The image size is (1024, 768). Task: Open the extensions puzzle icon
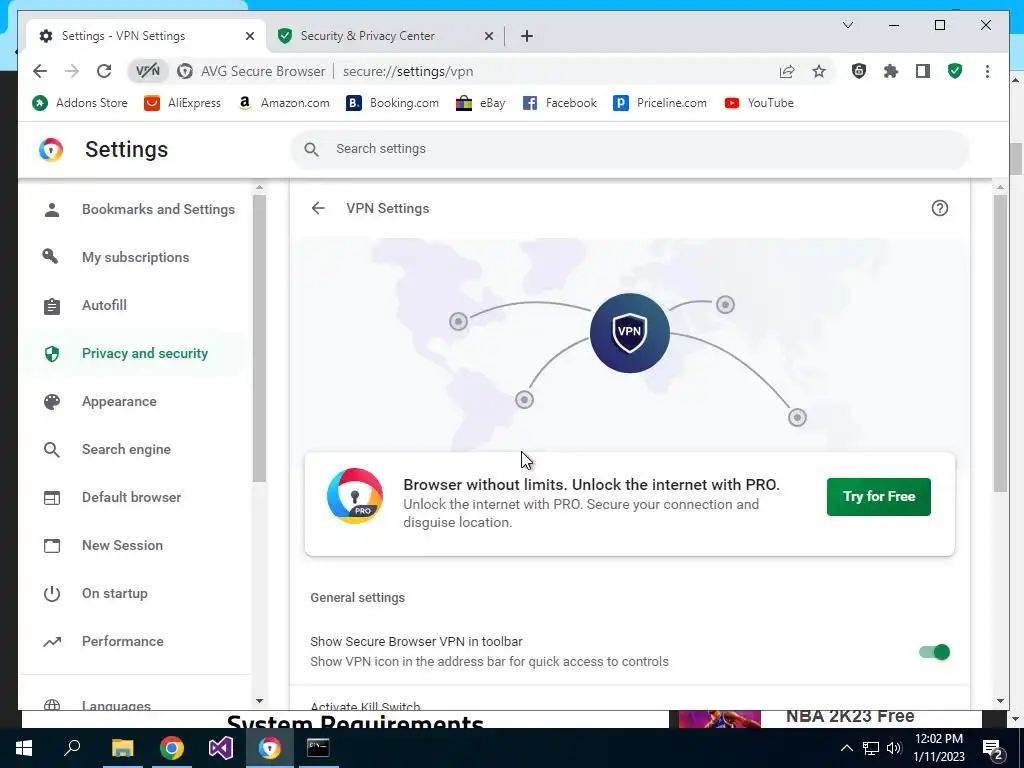pos(891,71)
